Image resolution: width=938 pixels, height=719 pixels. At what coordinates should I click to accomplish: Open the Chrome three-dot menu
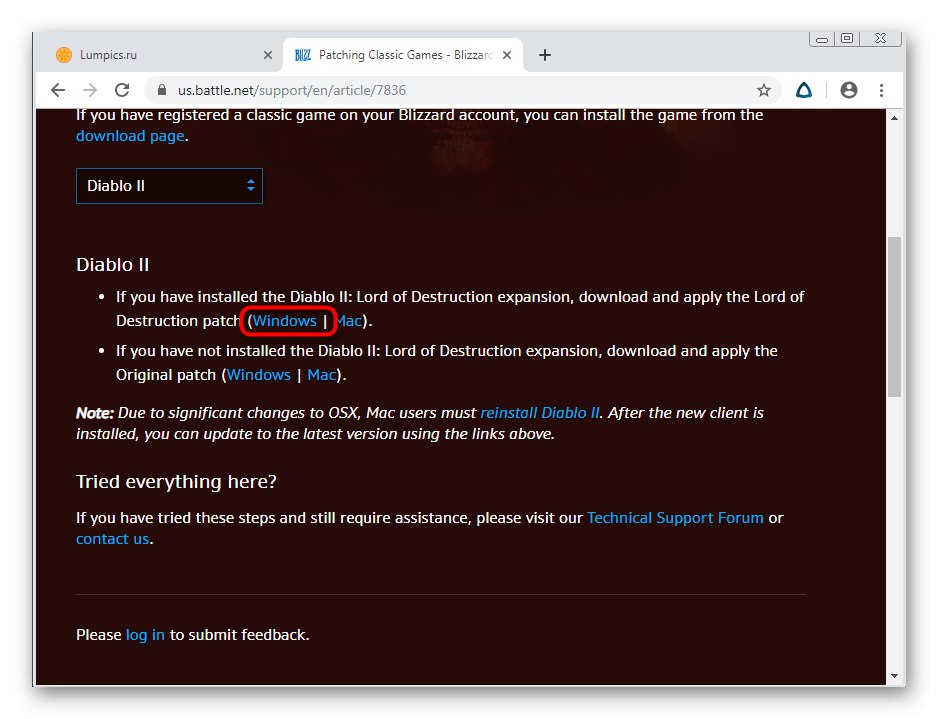[881, 90]
